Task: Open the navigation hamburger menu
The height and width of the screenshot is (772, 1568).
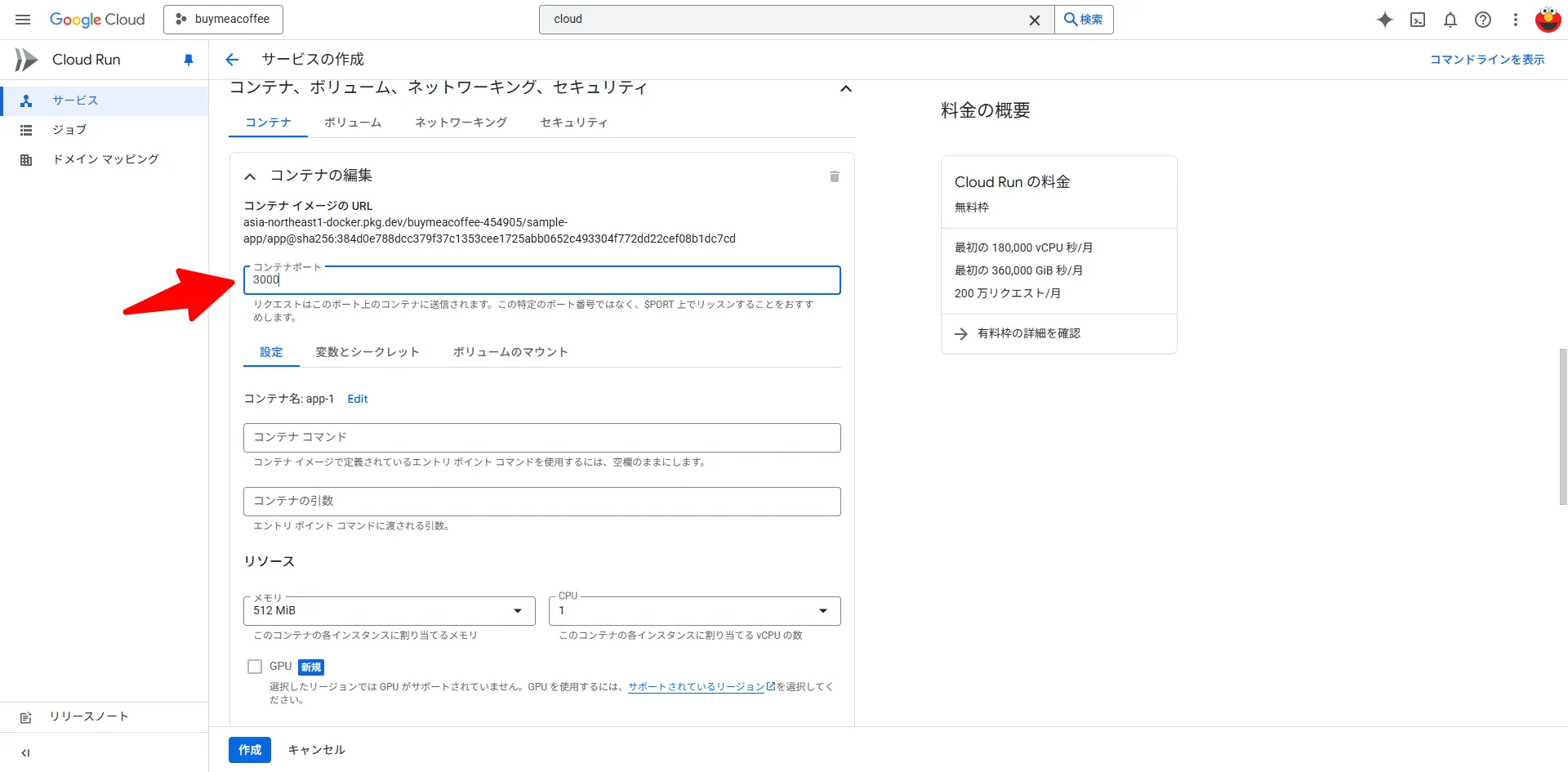Action: (x=22, y=20)
